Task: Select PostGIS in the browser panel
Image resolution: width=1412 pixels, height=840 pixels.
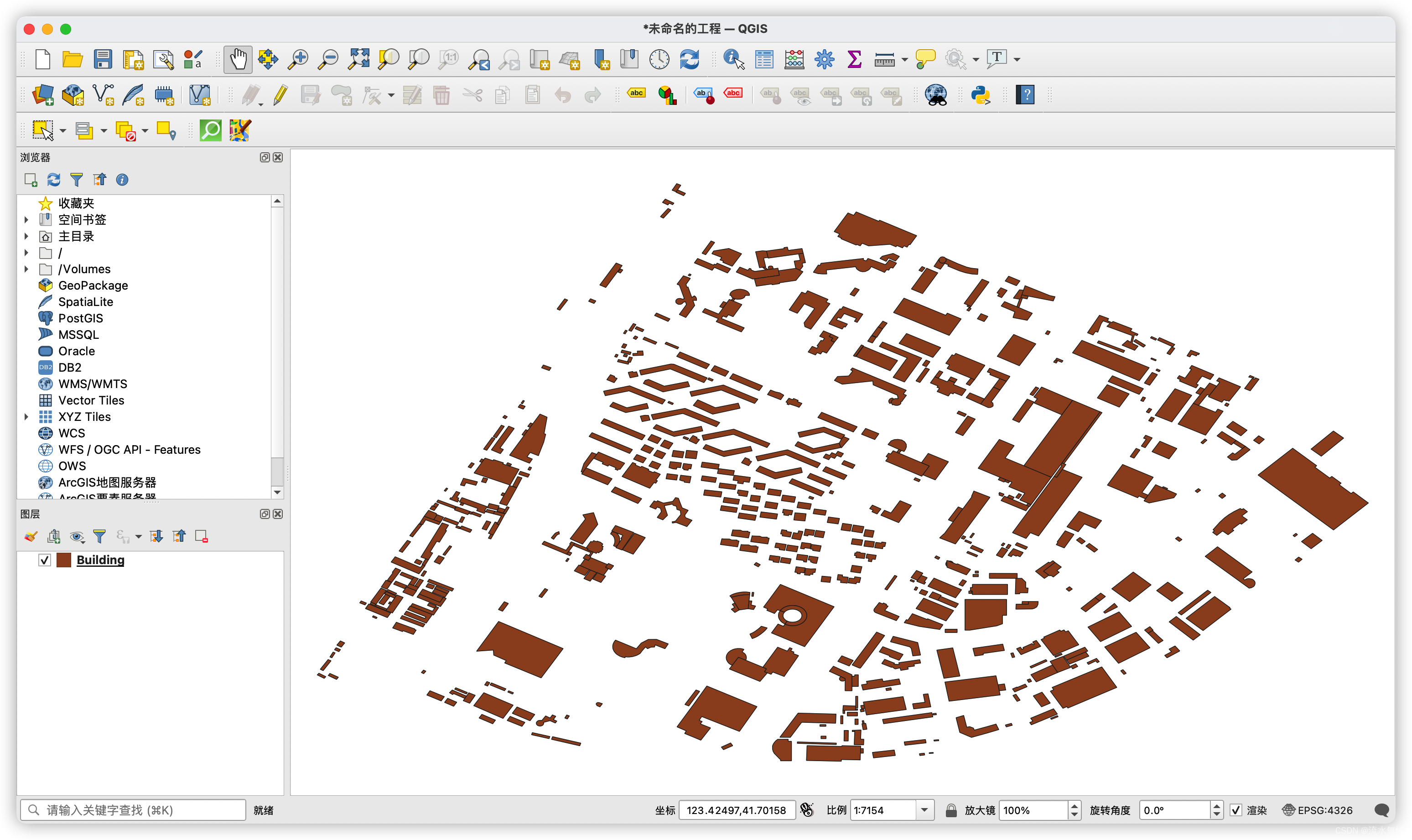Action: pyautogui.click(x=80, y=318)
